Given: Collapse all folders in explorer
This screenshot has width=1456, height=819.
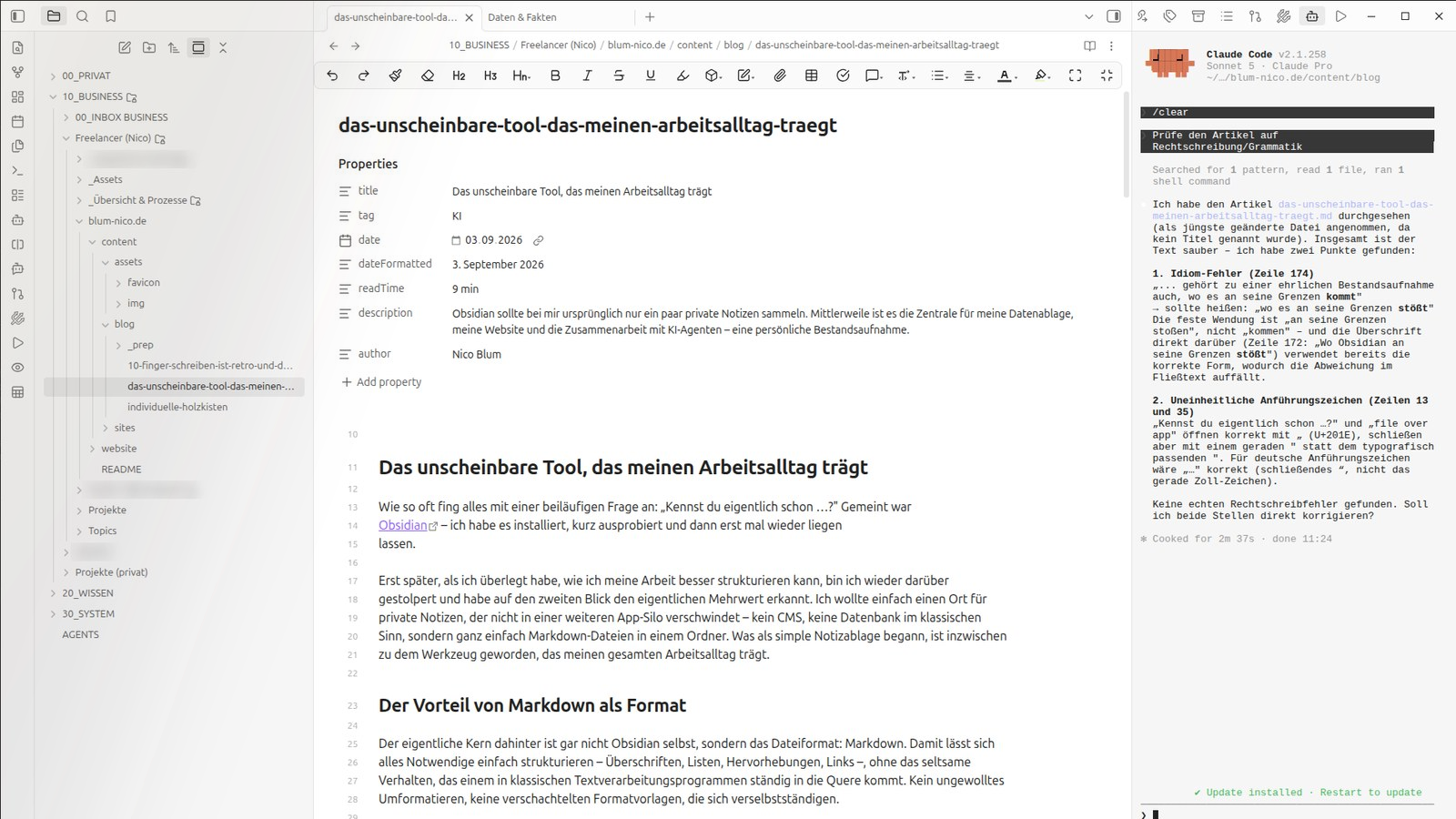Looking at the screenshot, I should click(223, 47).
